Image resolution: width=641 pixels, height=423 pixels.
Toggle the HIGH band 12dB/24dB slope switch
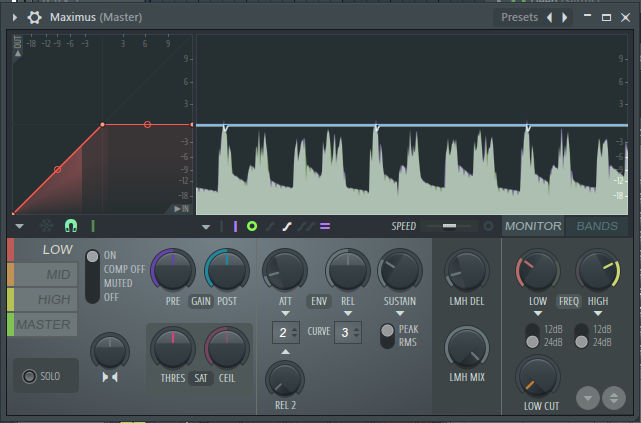(581, 336)
